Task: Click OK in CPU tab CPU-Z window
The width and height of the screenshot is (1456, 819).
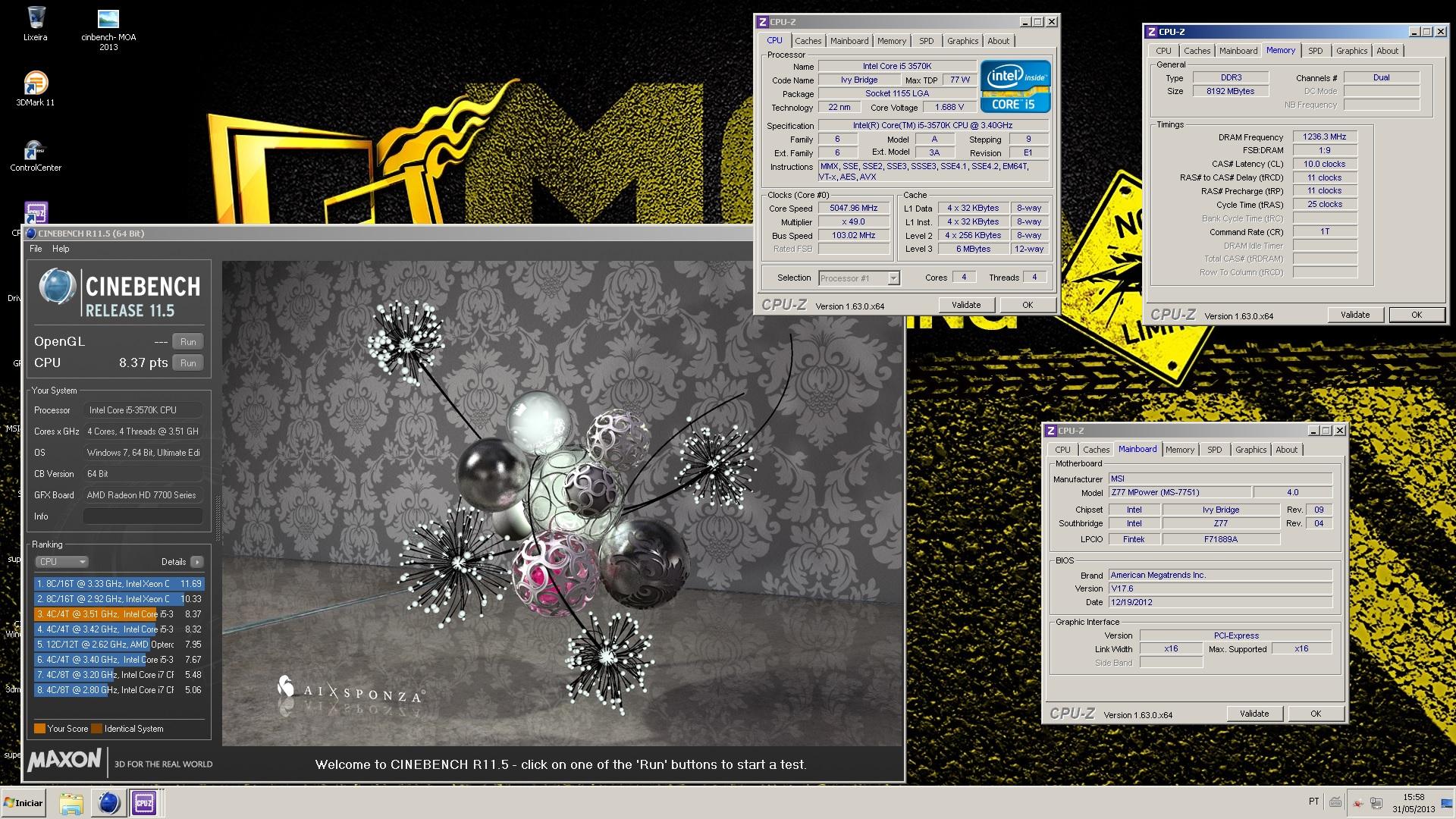Action: click(1028, 305)
